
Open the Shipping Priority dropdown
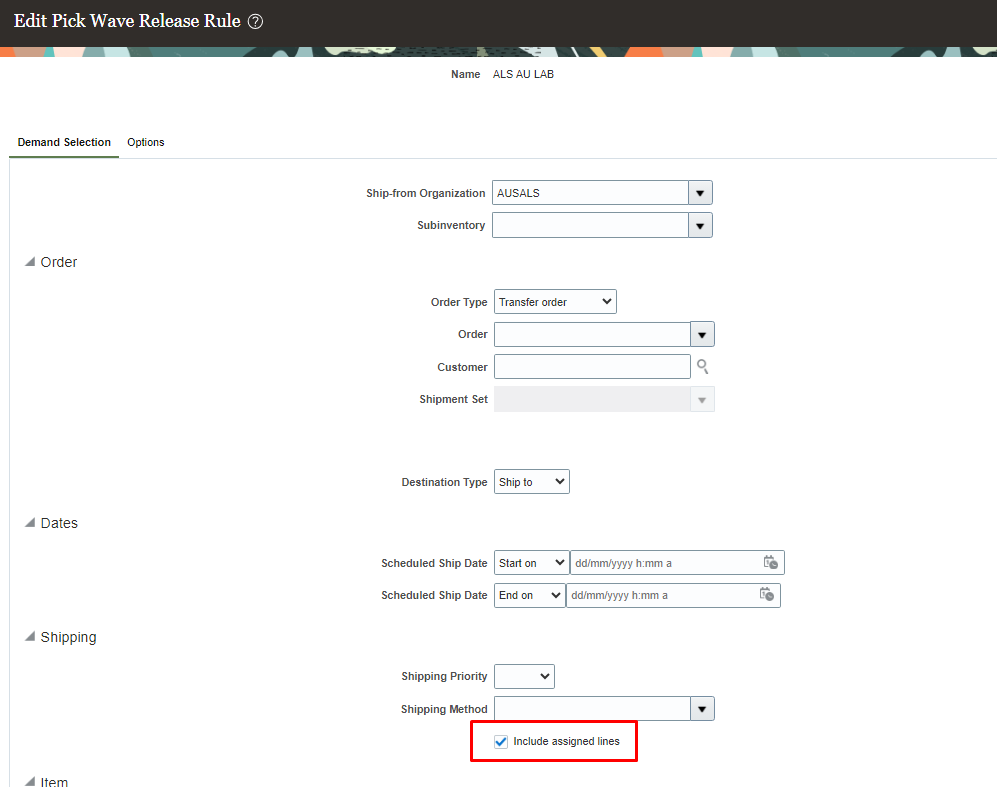coord(524,676)
